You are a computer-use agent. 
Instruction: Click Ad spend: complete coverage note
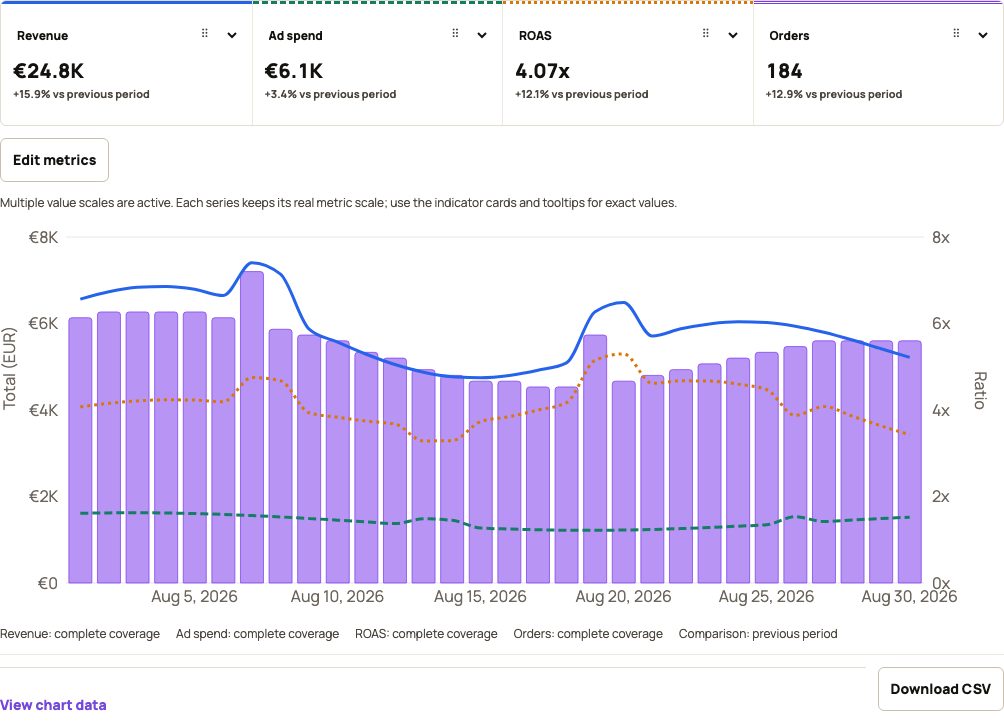(257, 633)
